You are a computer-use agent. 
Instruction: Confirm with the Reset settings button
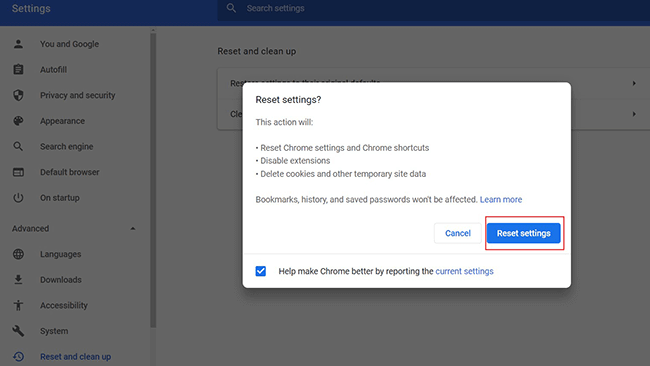(x=524, y=233)
